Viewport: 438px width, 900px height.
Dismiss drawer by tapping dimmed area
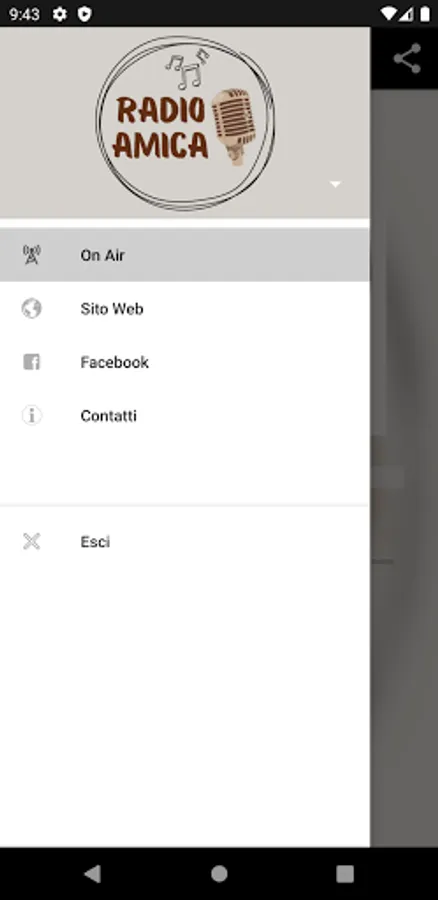pos(404,459)
